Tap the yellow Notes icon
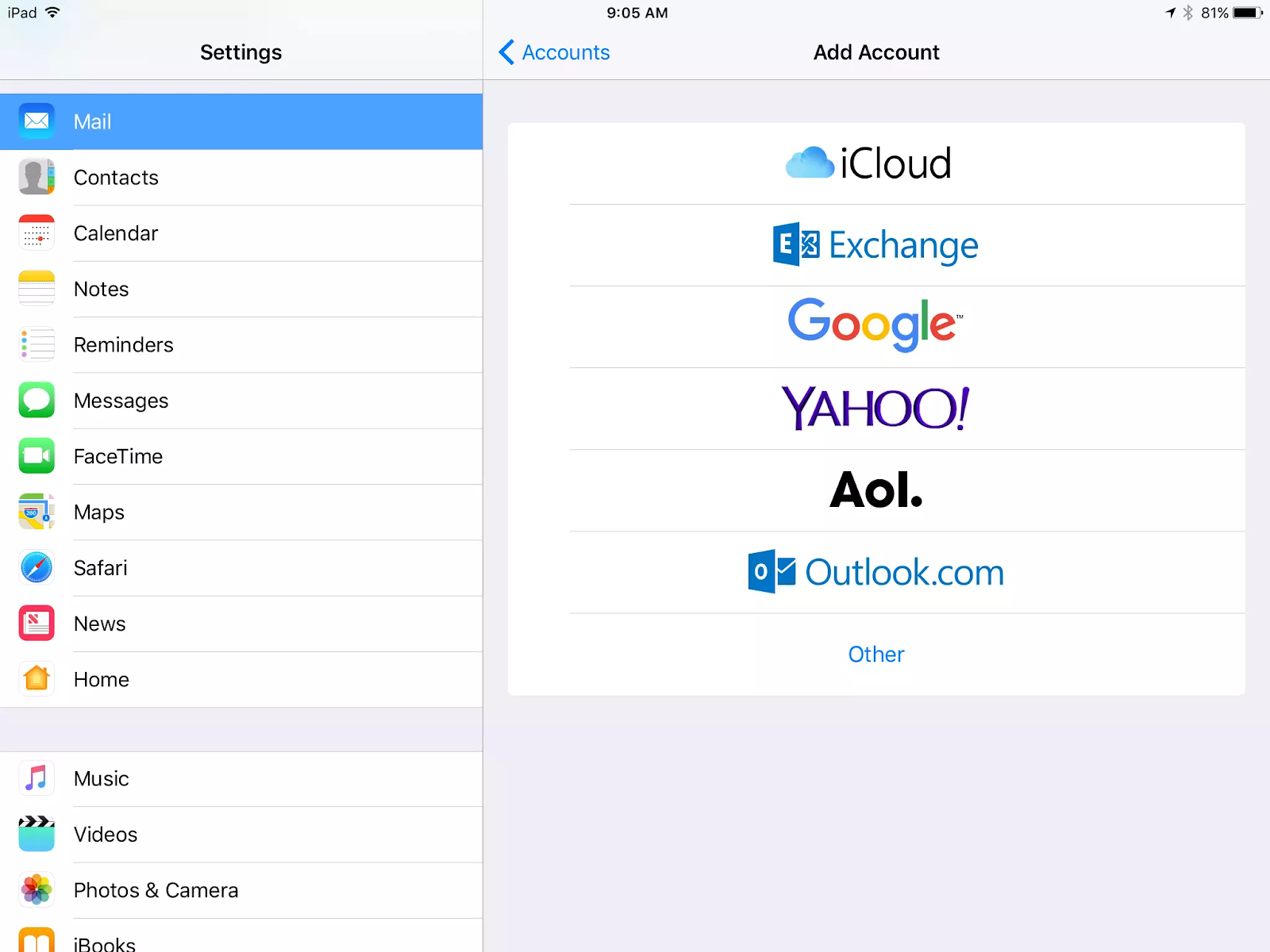This screenshot has width=1270, height=952. (37, 289)
